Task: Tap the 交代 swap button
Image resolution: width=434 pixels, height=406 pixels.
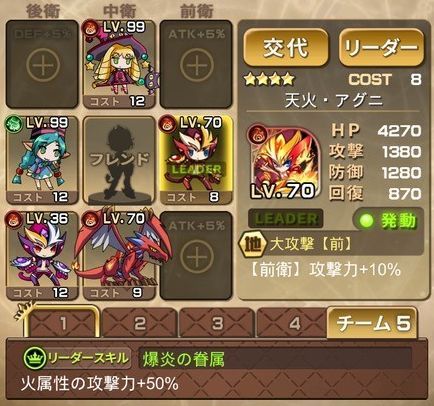Action: tap(286, 48)
